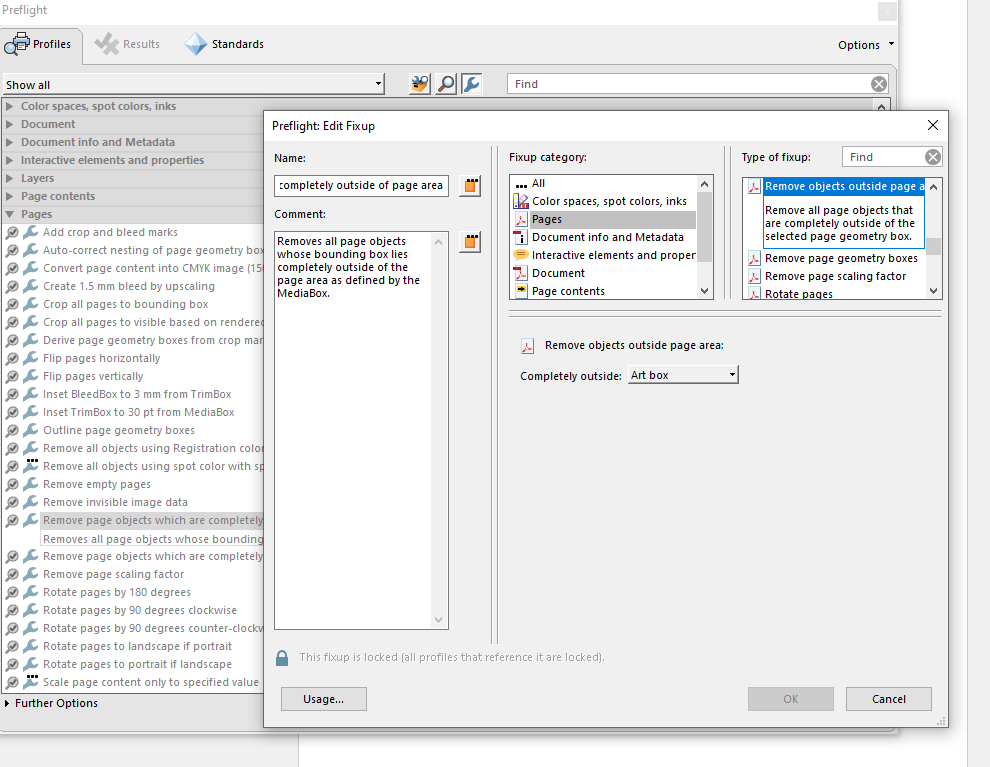Toggle check mark for Flip pages vertically
This screenshot has width=990, height=767.
point(12,377)
